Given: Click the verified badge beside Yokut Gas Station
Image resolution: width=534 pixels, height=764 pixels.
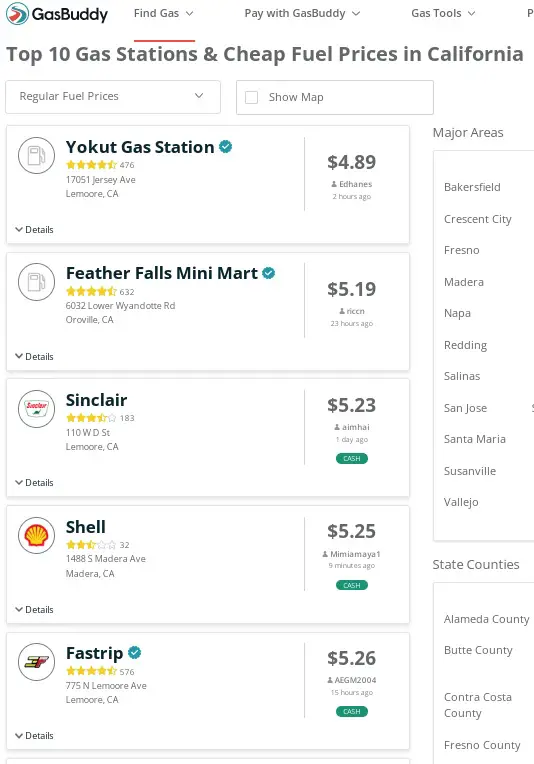Looking at the screenshot, I should [226, 147].
